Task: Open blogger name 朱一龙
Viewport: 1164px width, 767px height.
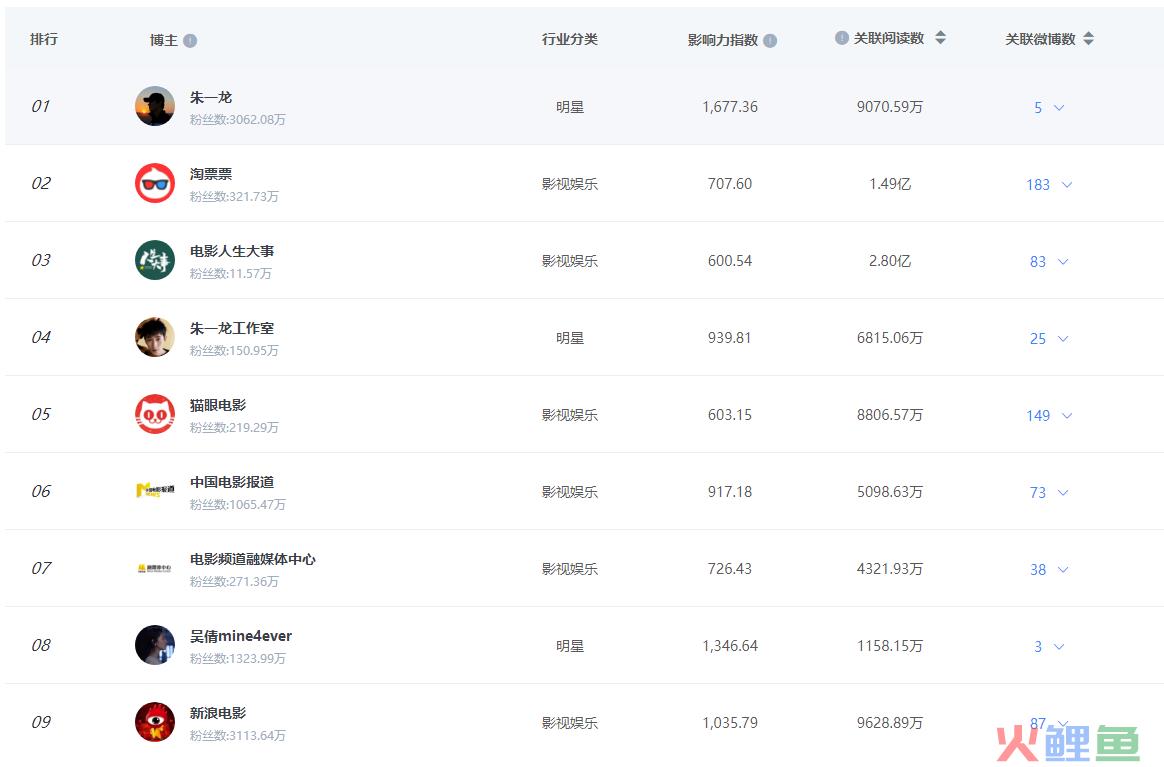Action: click(211, 97)
